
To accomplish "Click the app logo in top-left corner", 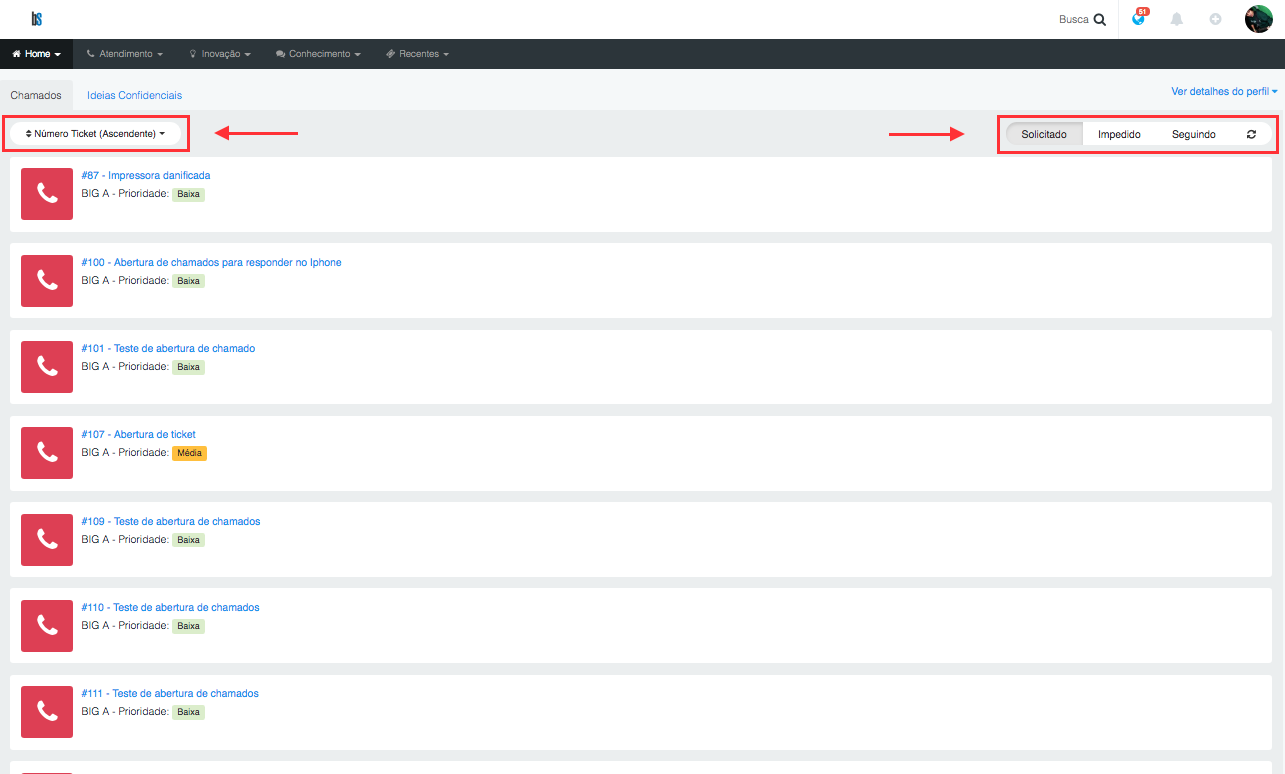I will tap(37, 18).
